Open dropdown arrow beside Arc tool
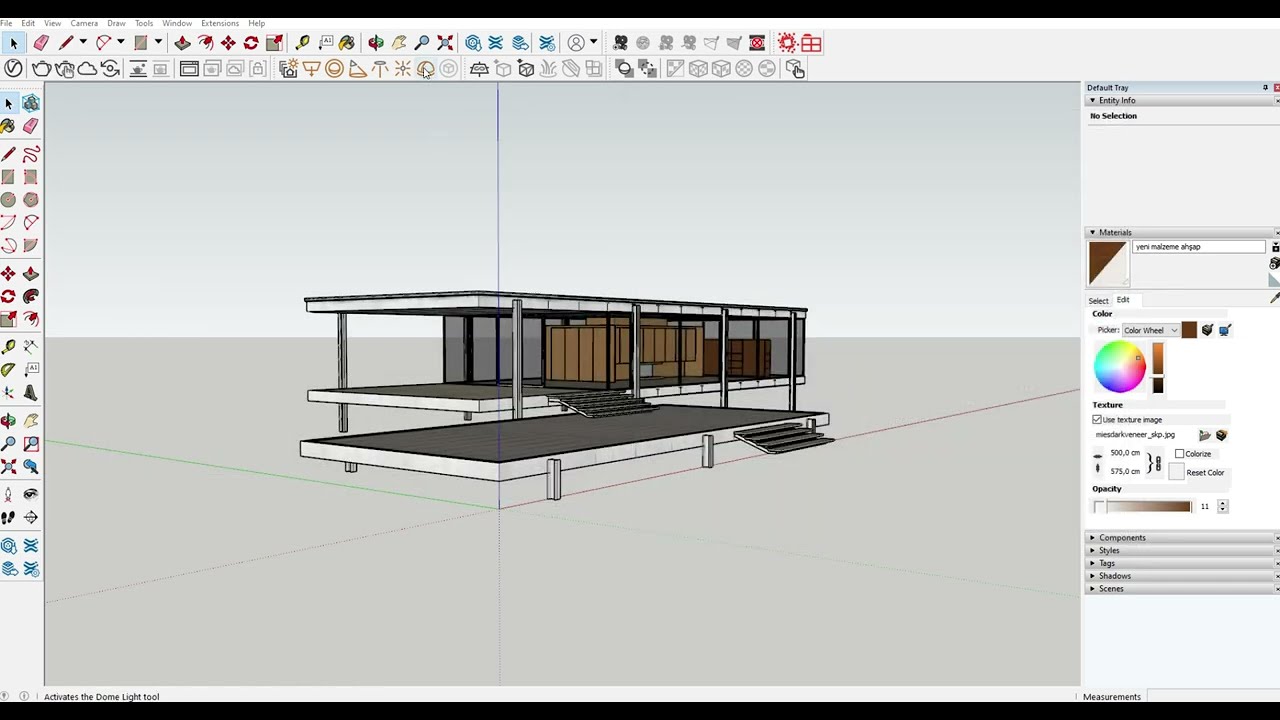1280x720 pixels. pos(120,42)
